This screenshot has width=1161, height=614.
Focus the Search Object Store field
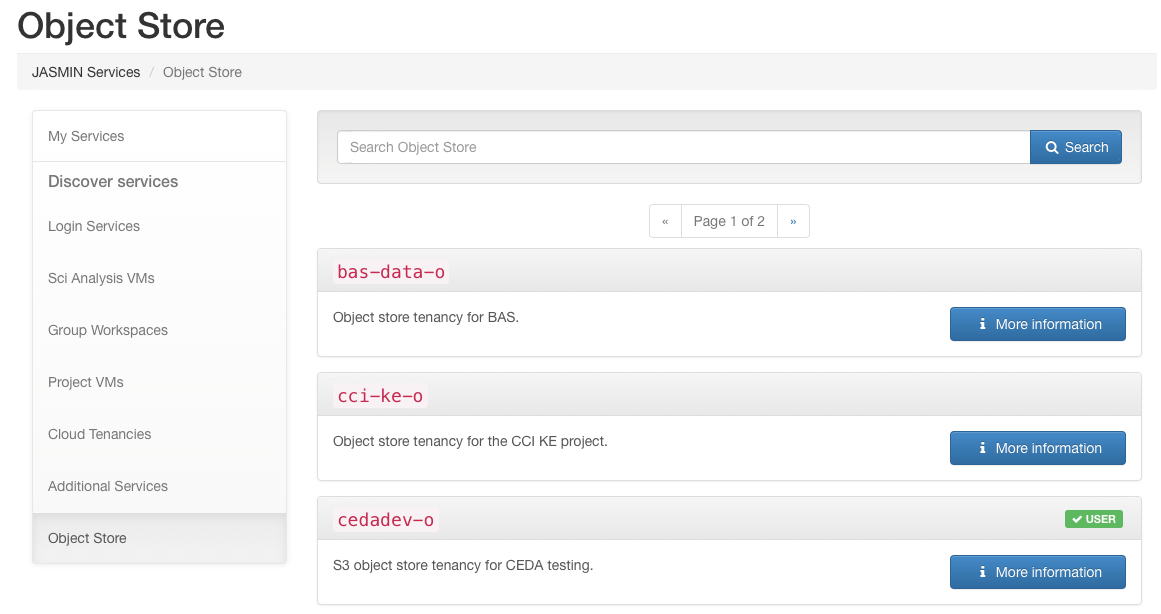click(683, 147)
